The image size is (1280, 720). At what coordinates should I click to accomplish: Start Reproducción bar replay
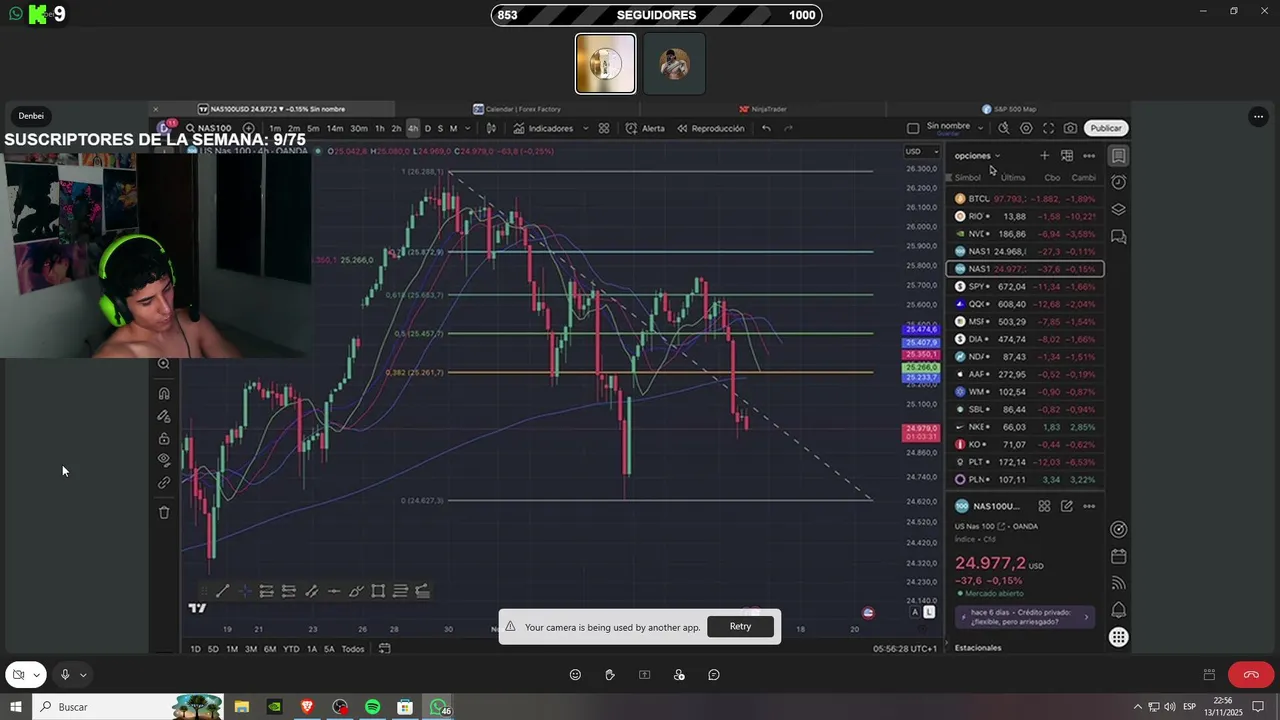click(x=711, y=128)
